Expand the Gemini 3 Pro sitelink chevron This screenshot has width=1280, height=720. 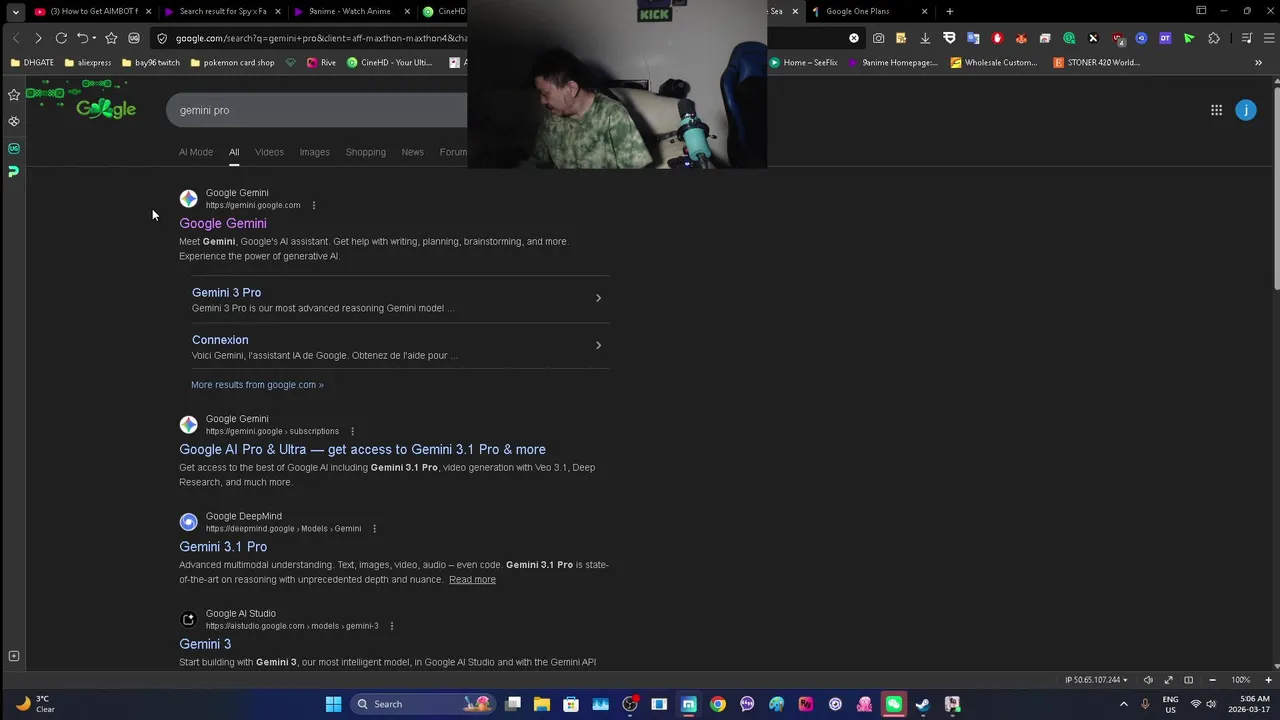pyautogui.click(x=598, y=298)
